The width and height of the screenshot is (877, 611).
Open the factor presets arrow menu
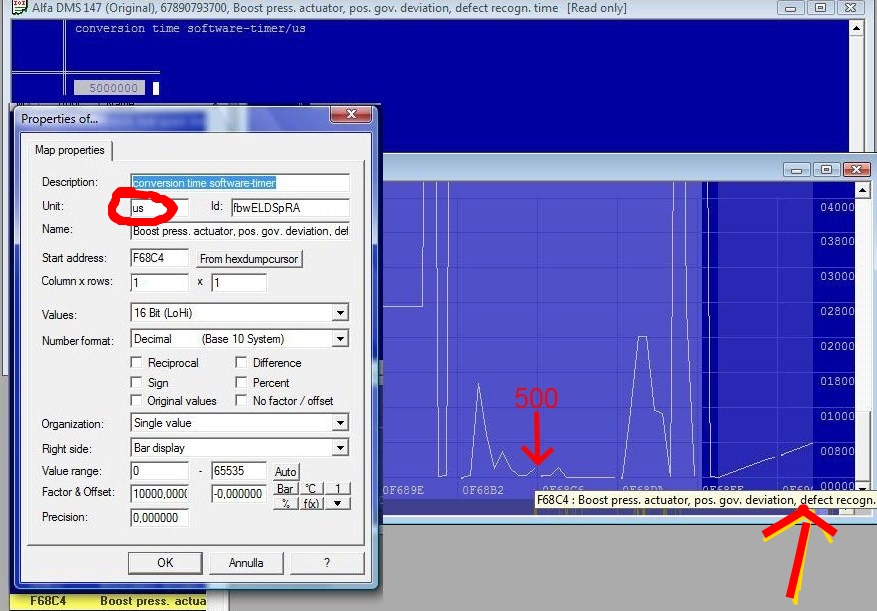pyautogui.click(x=338, y=503)
